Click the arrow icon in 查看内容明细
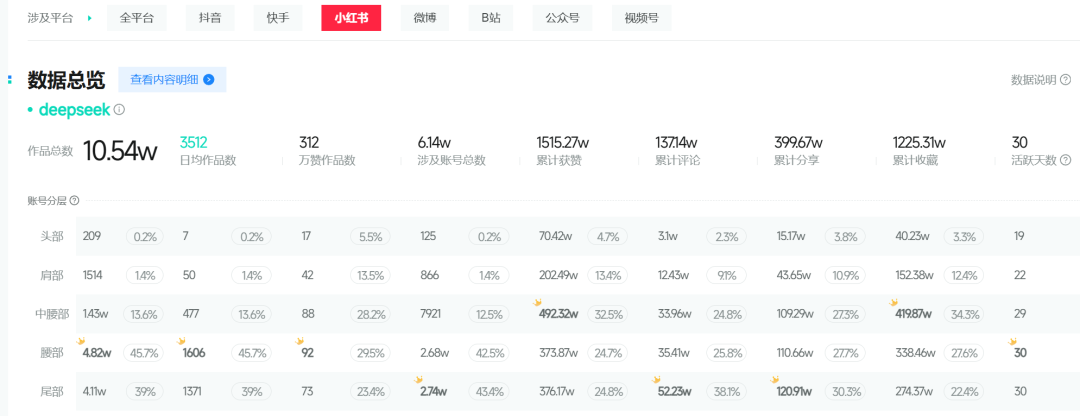This screenshot has width=1080, height=416. (x=209, y=79)
